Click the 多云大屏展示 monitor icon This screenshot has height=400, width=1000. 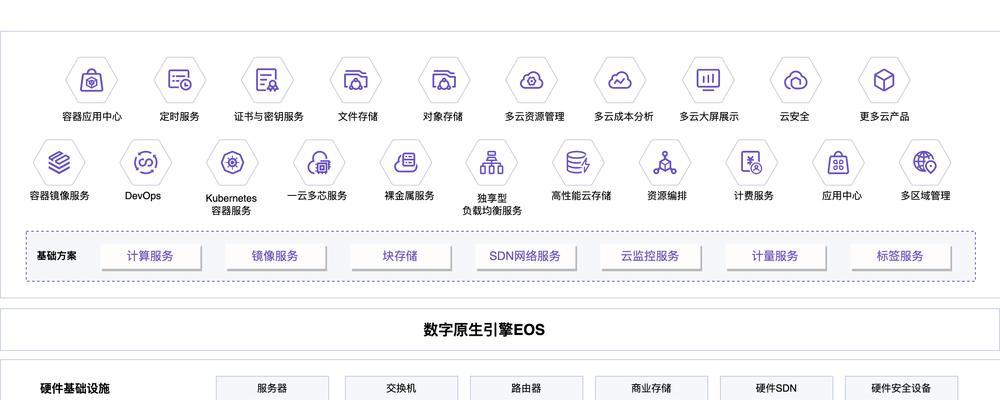(708, 80)
